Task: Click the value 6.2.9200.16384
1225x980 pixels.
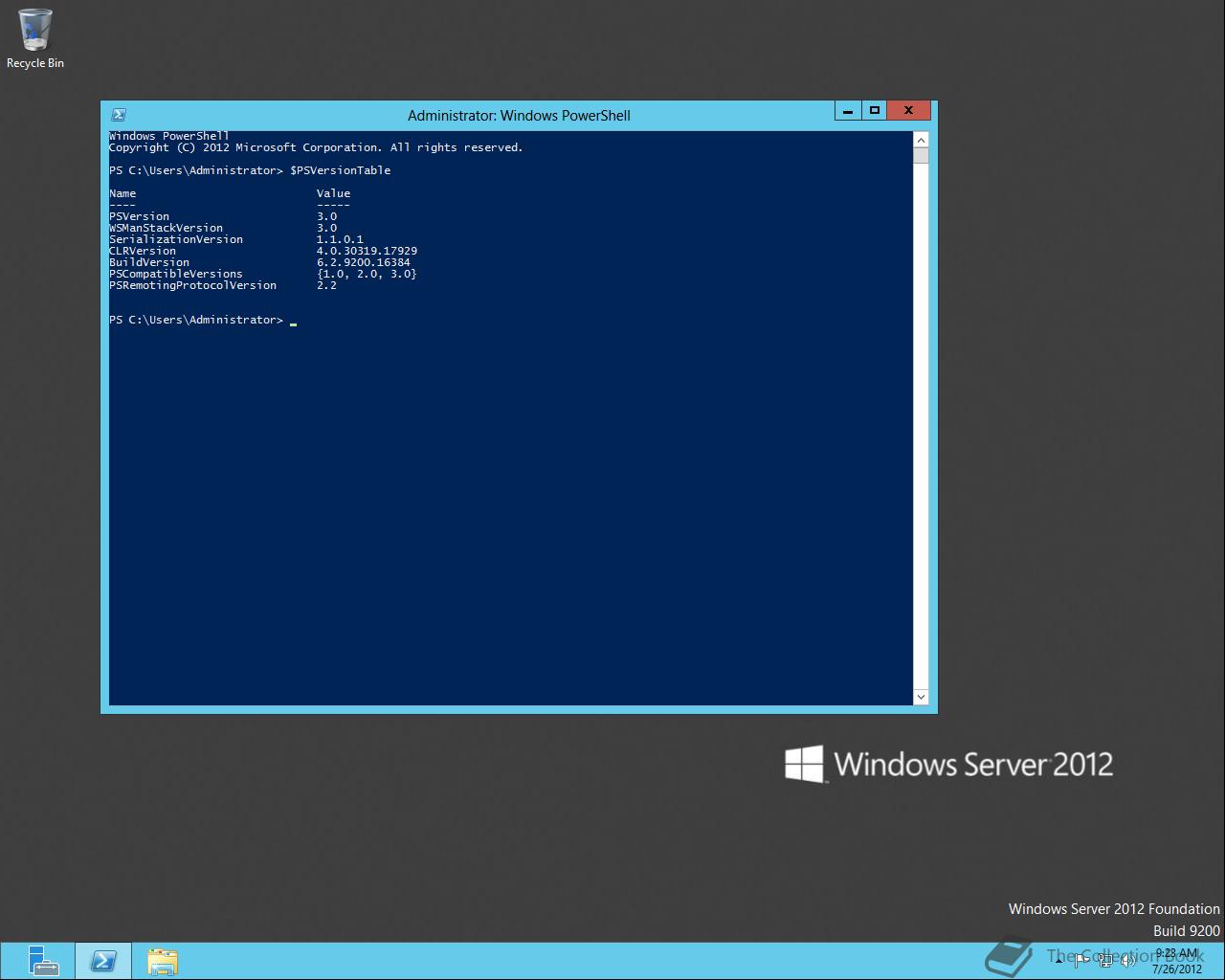Action: coord(364,262)
